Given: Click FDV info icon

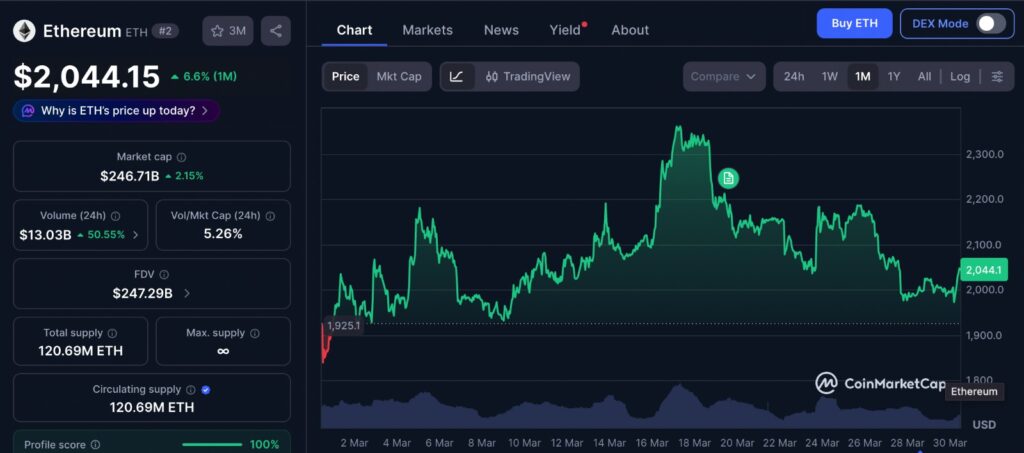Looking at the screenshot, I should 164,275.
